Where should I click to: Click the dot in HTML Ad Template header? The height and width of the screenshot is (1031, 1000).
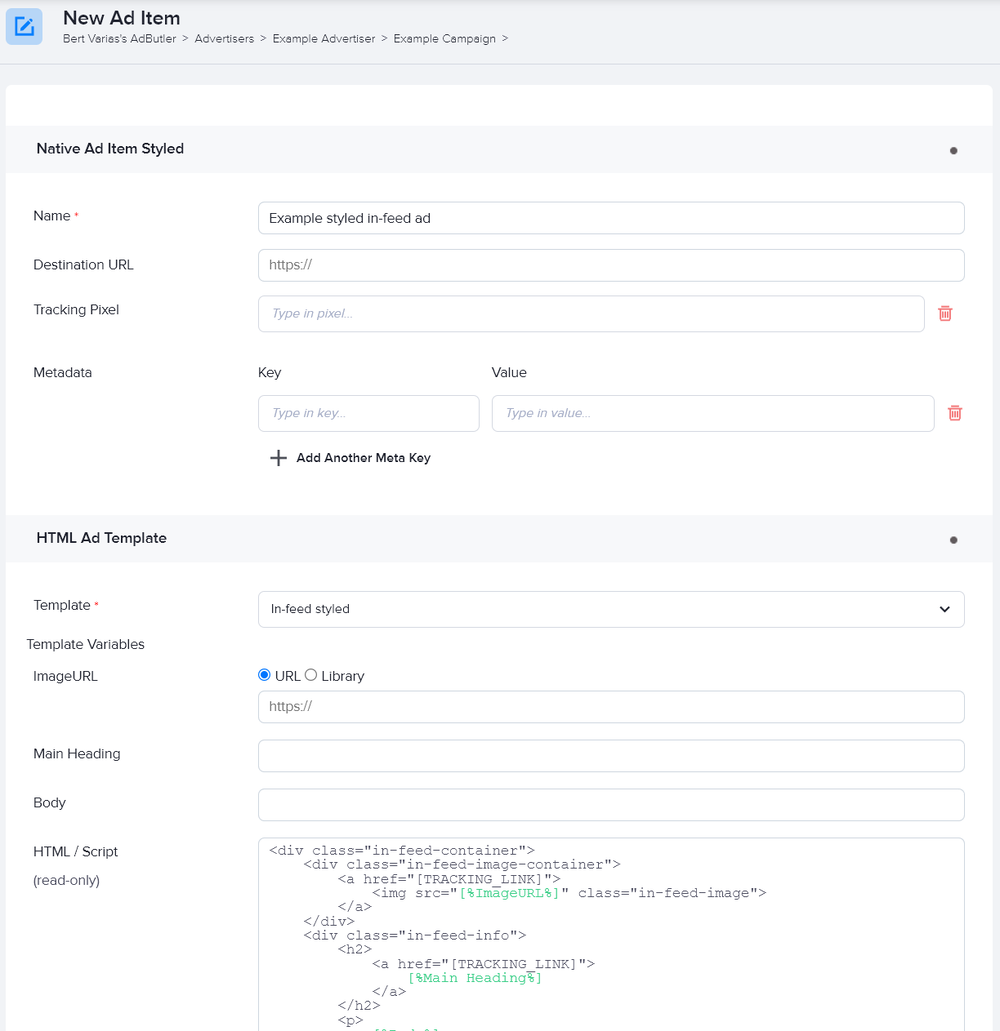(953, 540)
